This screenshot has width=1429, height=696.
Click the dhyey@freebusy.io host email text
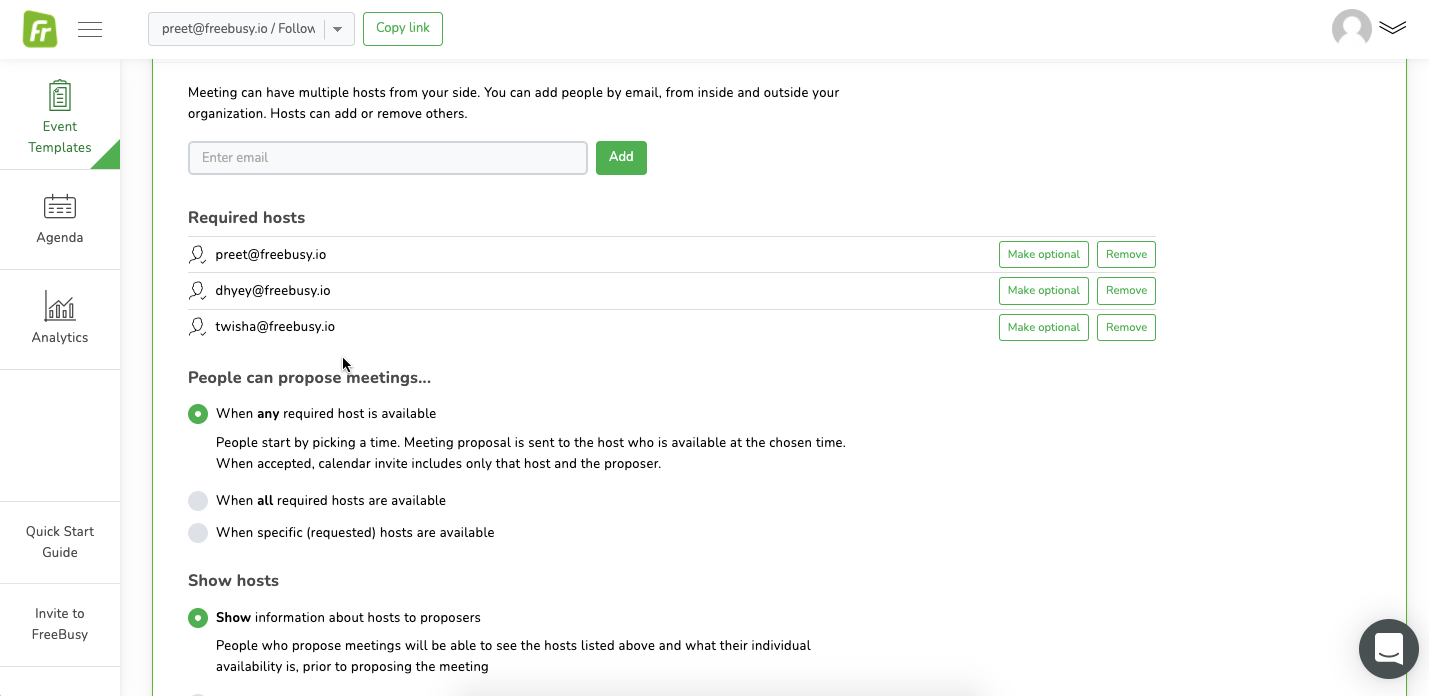click(x=273, y=291)
